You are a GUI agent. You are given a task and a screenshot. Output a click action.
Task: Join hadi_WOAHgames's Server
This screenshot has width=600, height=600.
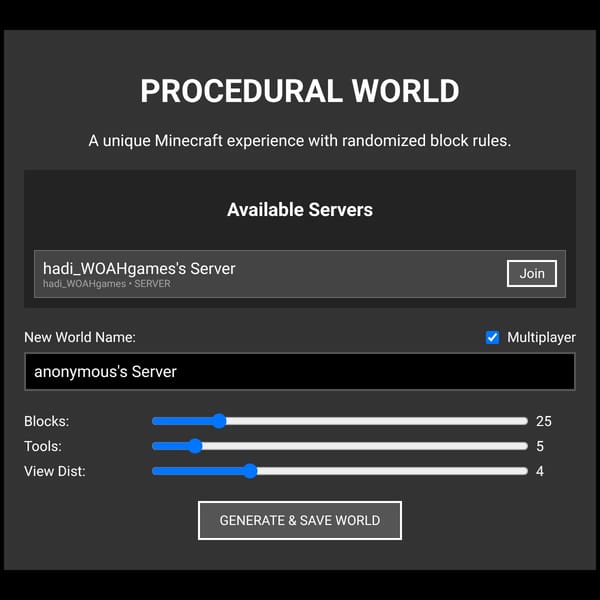pyautogui.click(x=532, y=273)
